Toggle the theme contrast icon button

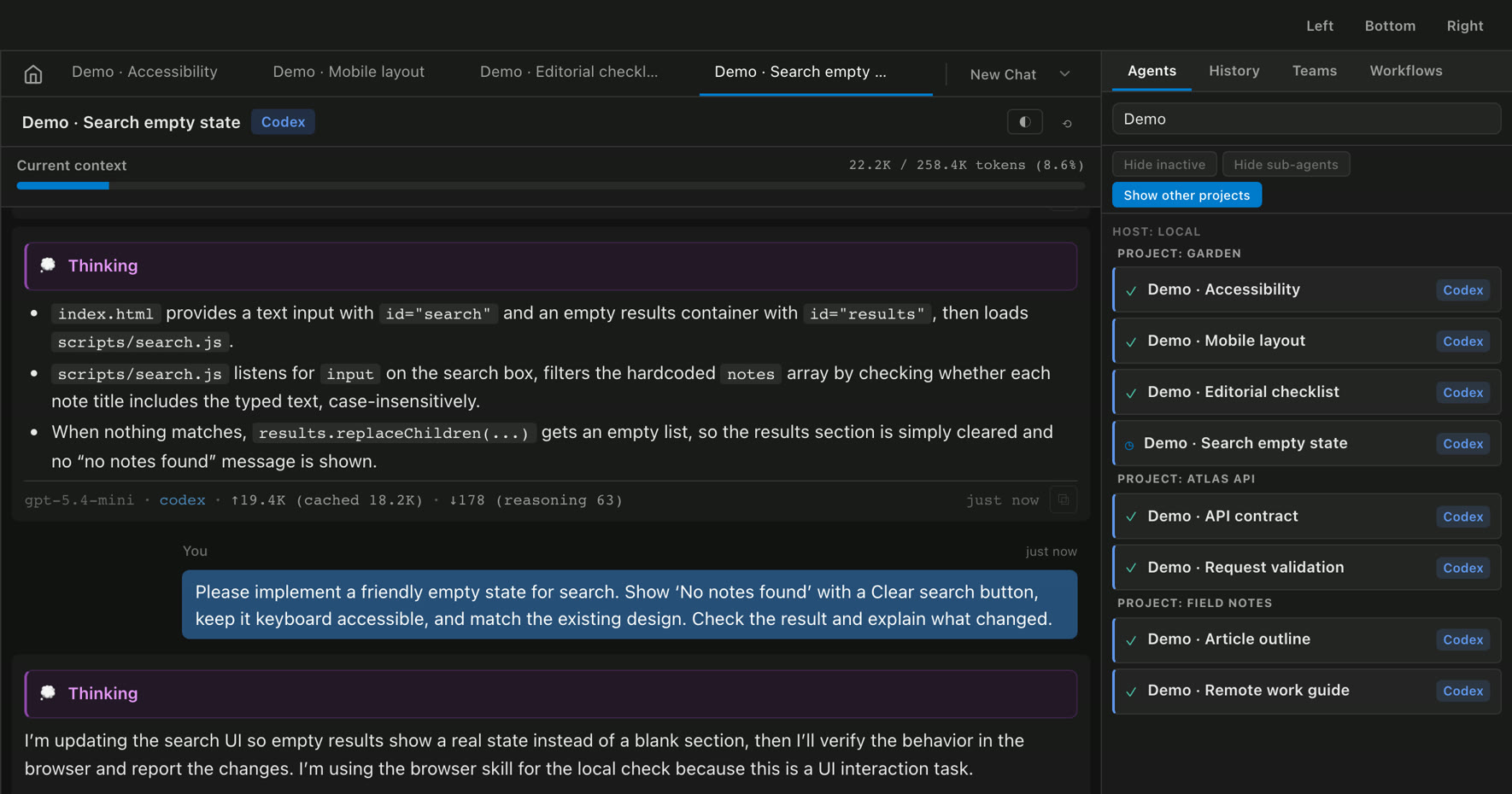tap(1024, 122)
